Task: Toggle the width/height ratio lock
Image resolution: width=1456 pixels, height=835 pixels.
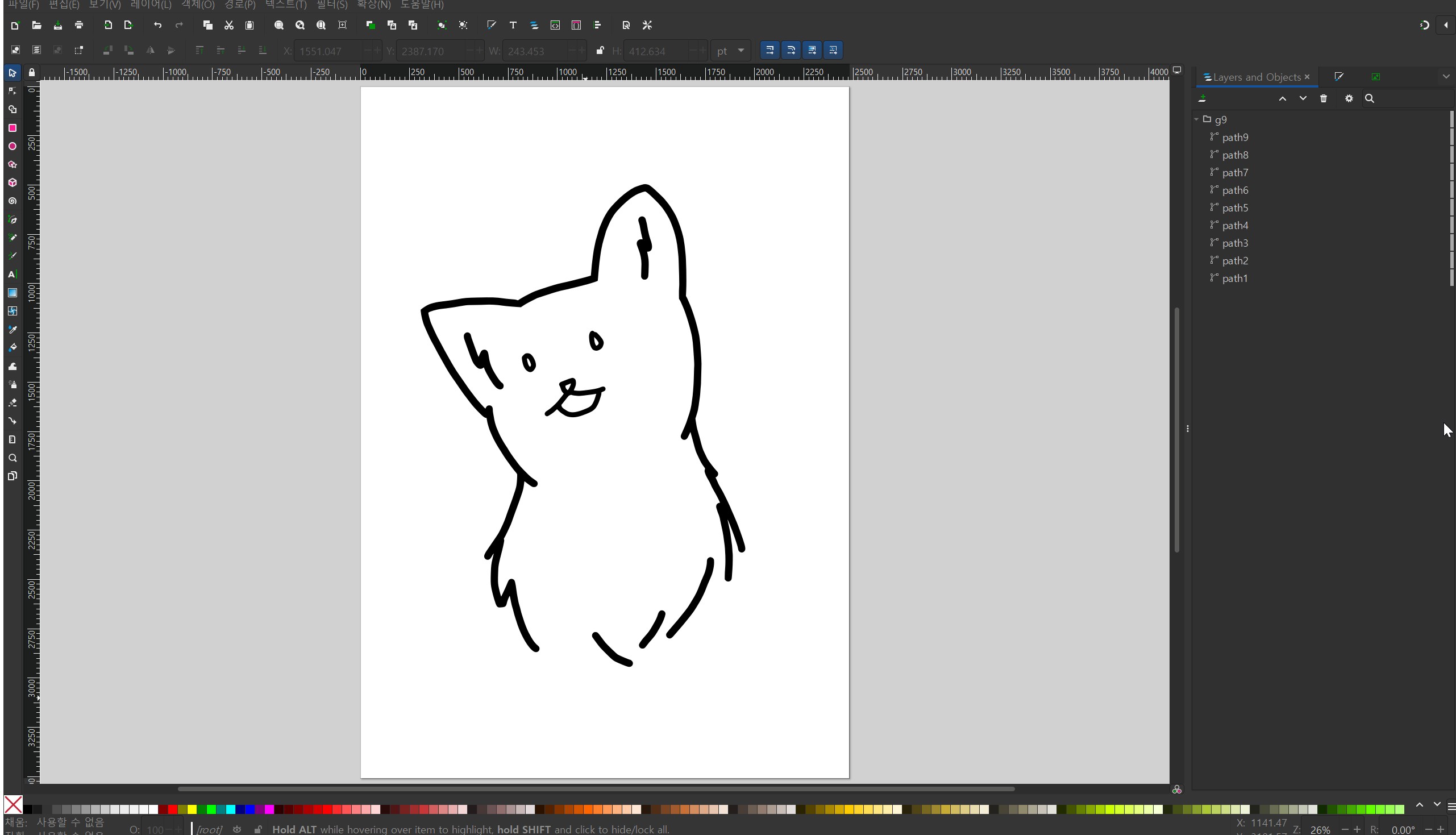Action: tap(600, 51)
